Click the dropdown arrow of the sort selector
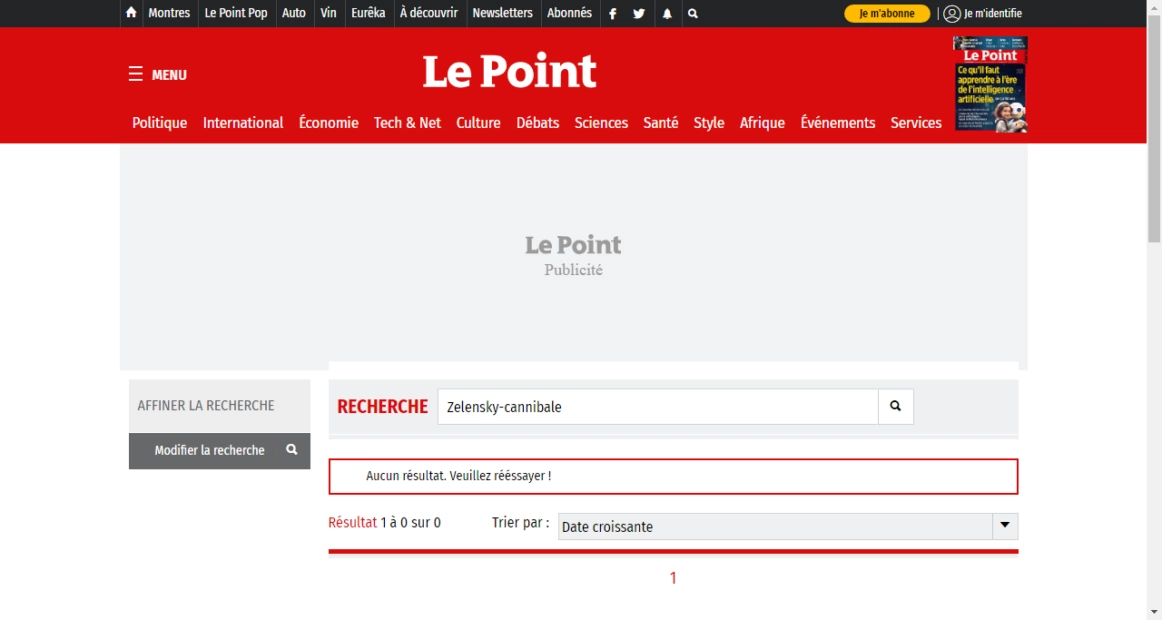 pyautogui.click(x=1005, y=526)
